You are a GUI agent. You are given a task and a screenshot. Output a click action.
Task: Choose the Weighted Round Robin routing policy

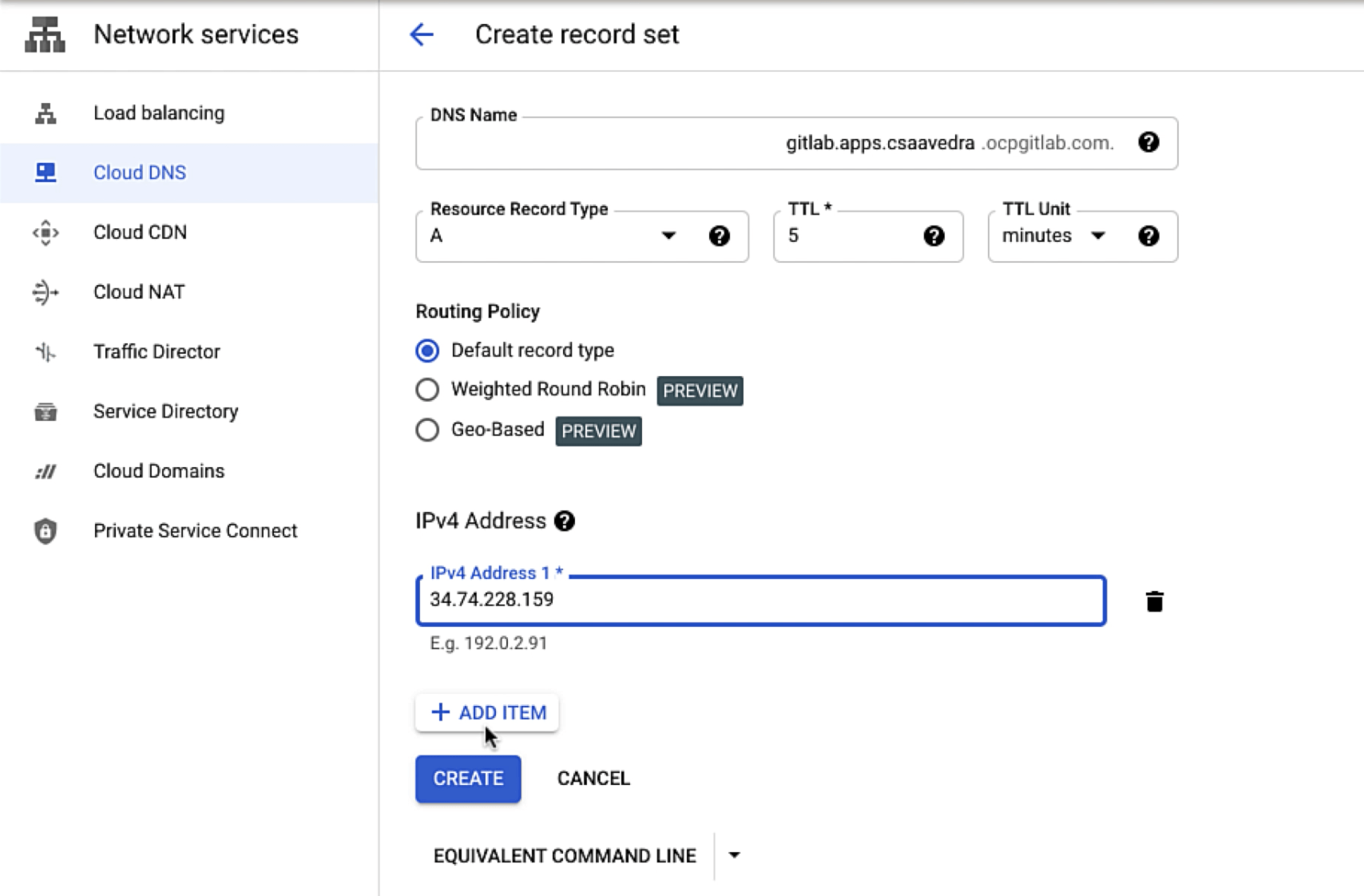(427, 390)
